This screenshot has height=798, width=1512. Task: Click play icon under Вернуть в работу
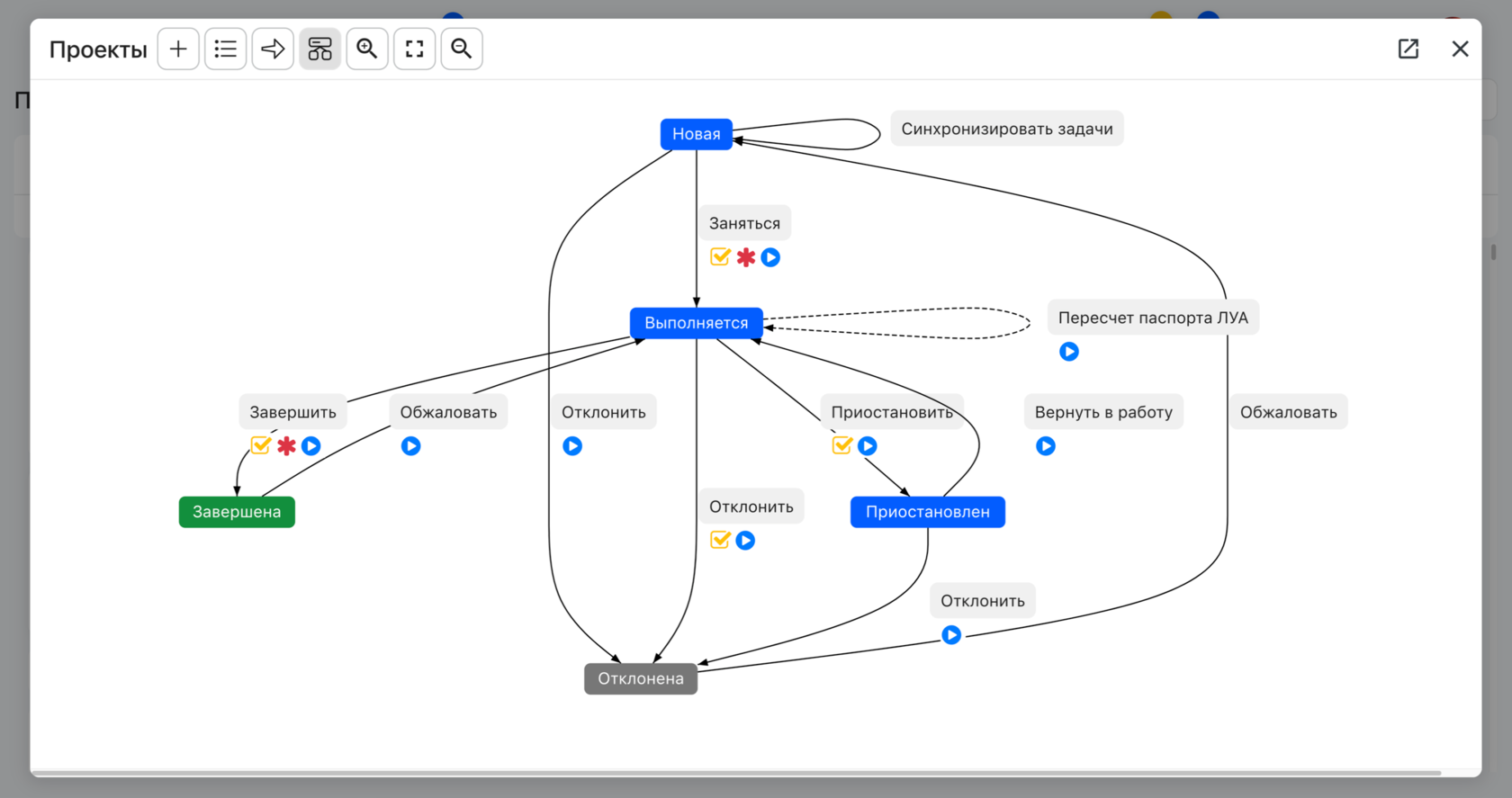1046,446
